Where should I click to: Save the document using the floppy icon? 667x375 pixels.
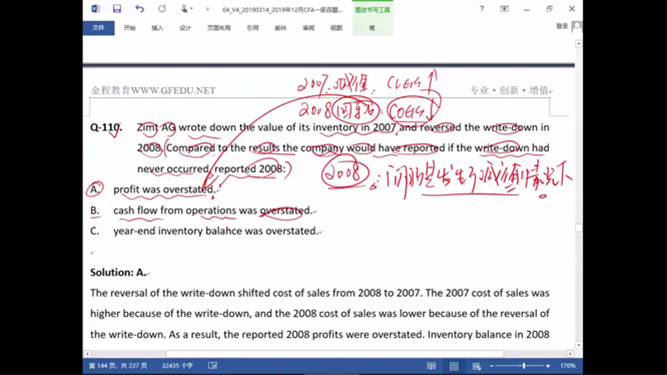[x=117, y=9]
